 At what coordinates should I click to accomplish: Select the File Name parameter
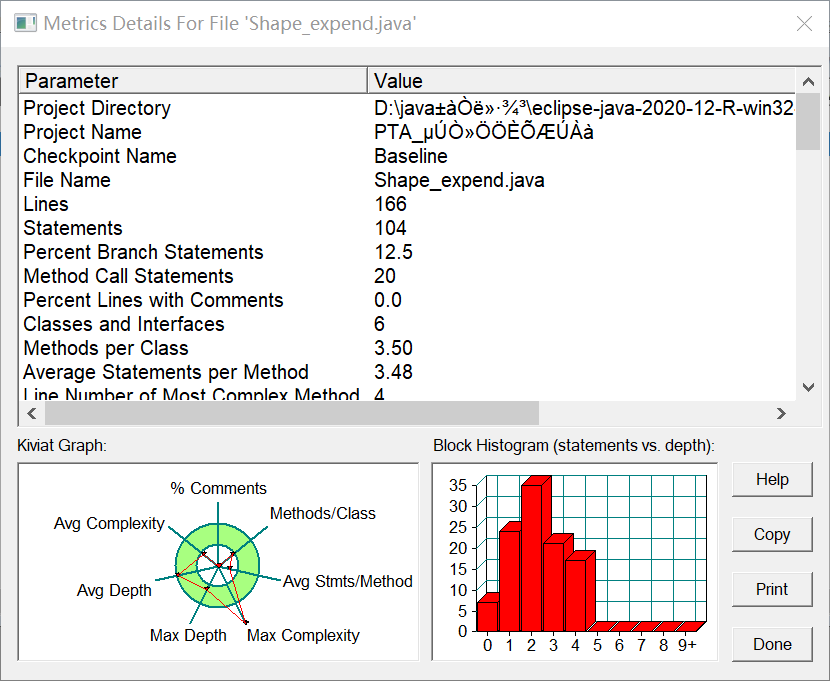(67, 180)
